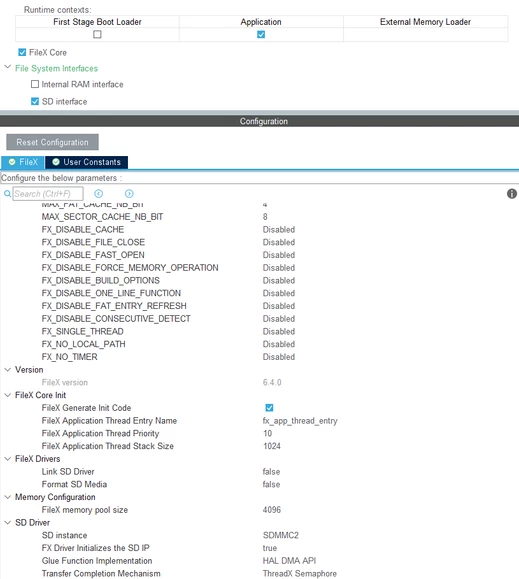Uncheck the Application runtime context checkbox
The width and height of the screenshot is (519, 579).
[261, 34]
